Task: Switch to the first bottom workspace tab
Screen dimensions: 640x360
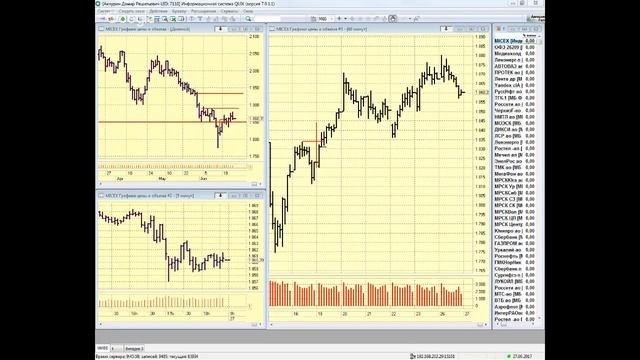Action: [x=102, y=348]
